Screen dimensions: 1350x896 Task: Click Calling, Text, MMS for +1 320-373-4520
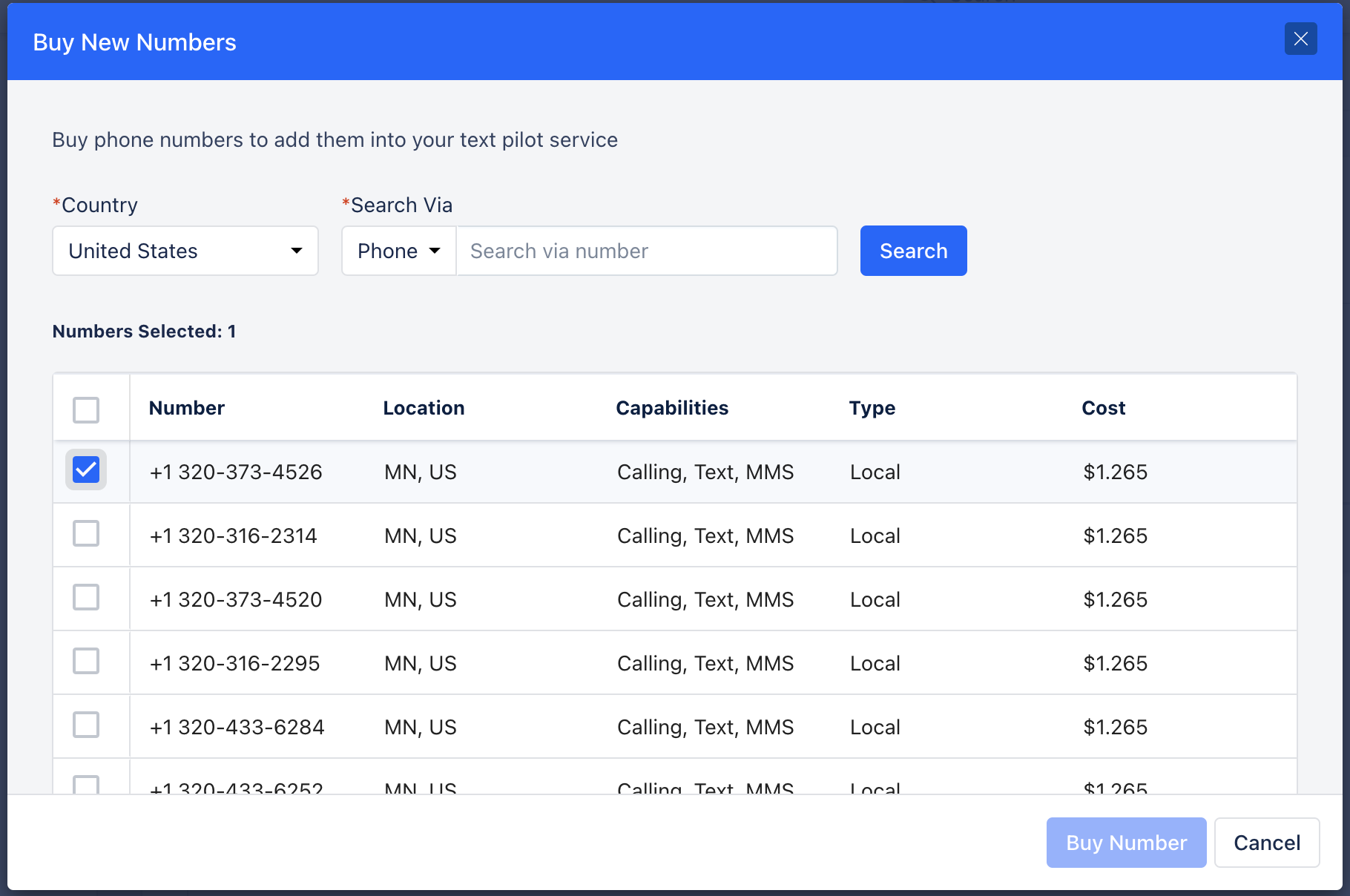[705, 599]
